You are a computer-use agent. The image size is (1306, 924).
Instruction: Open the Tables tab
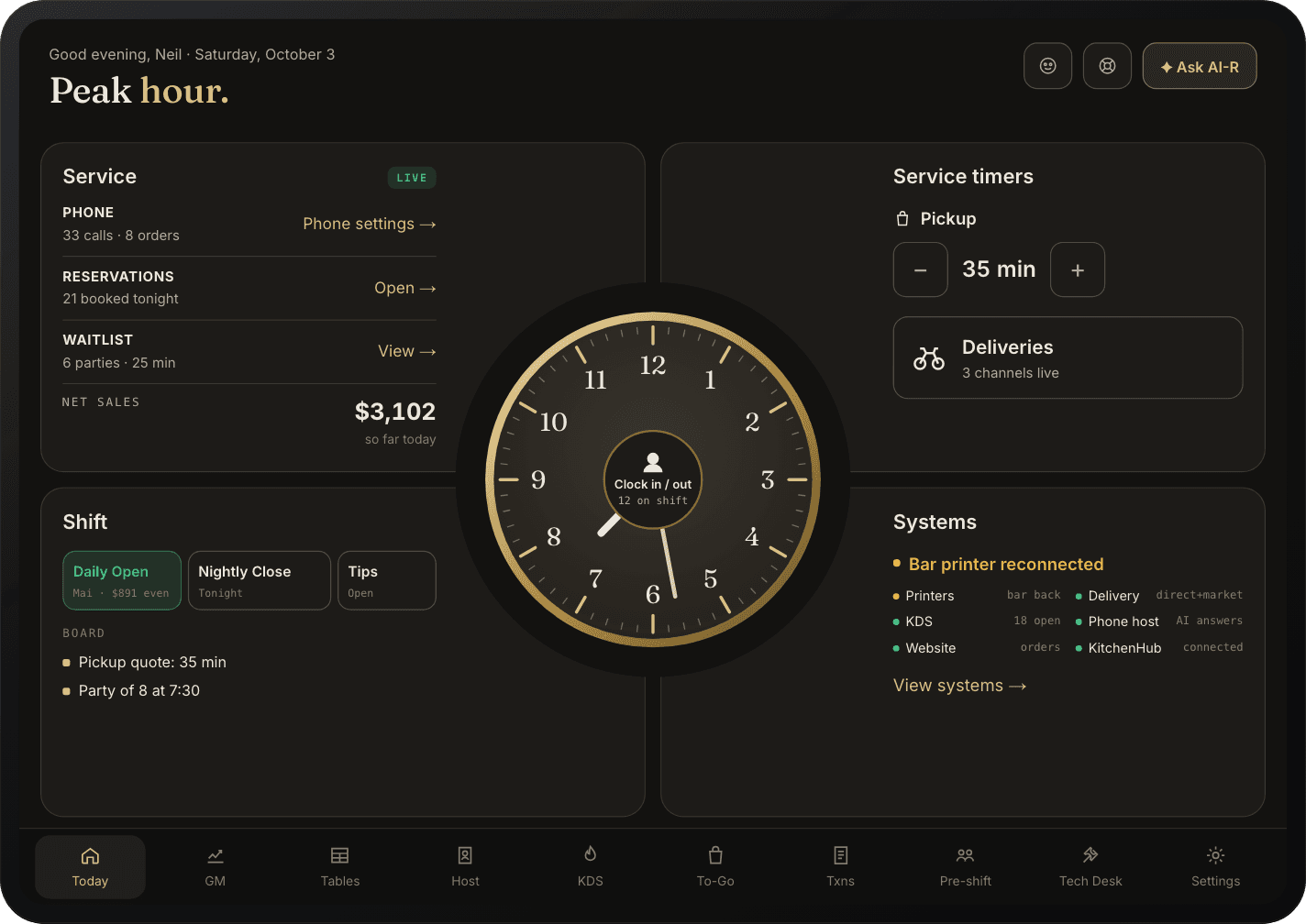[x=340, y=867]
